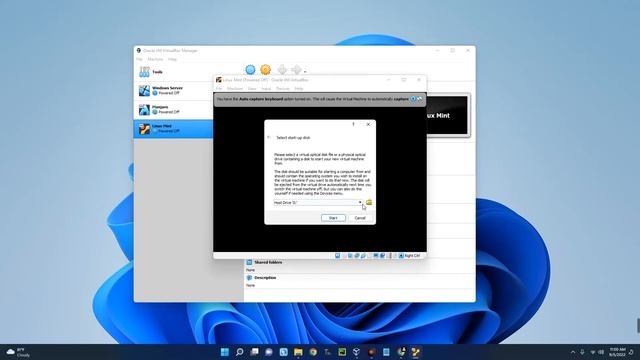Open File menu in VirtualBox Manager
The width and height of the screenshot is (640, 360).
(x=140, y=59)
